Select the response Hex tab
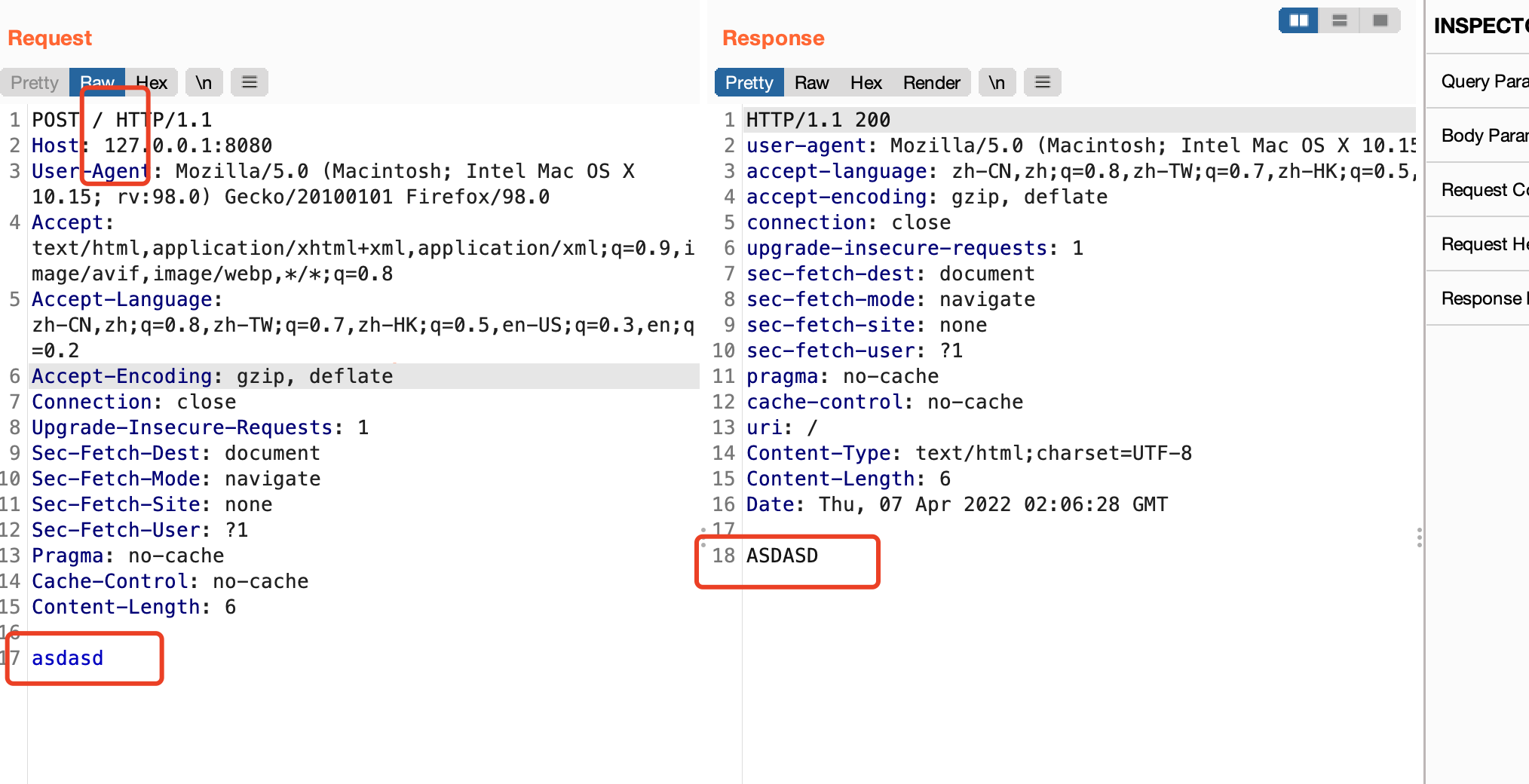Viewport: 1529px width, 784px height. click(x=866, y=82)
